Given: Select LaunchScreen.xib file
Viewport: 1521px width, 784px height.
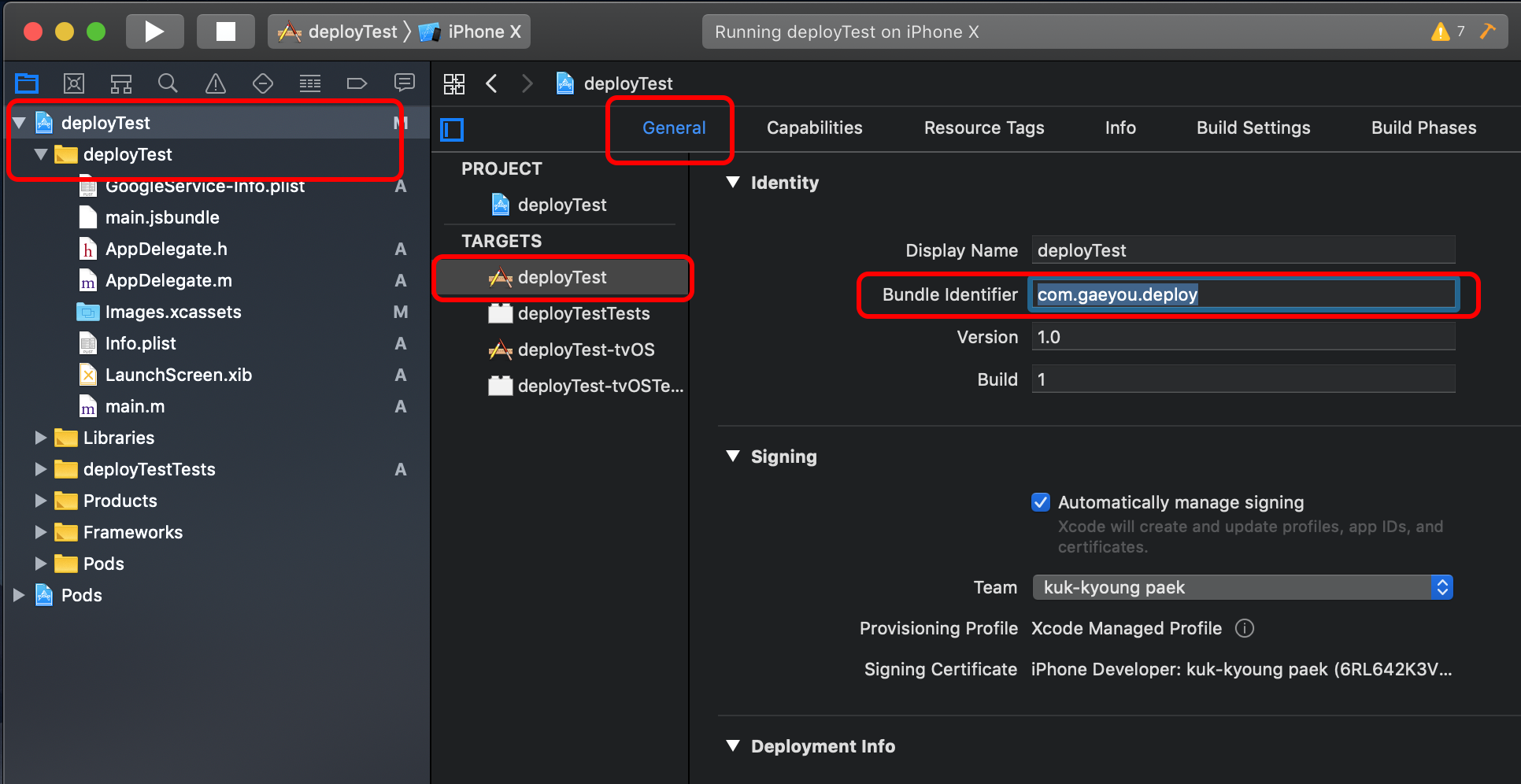Looking at the screenshot, I should pyautogui.click(x=217, y=375).
